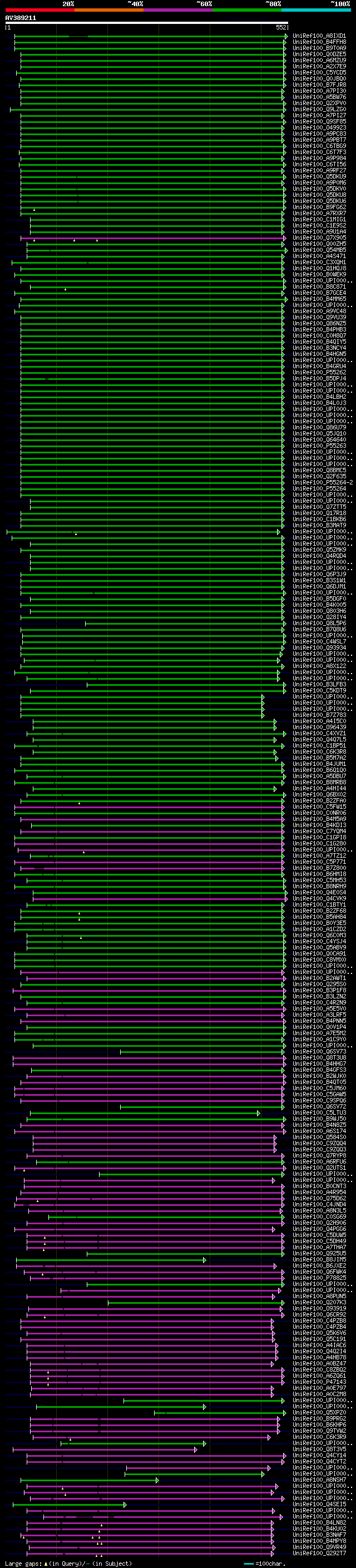356x1568 pixels.
Task: Click the purple ~60% identity color bar
Action: tap(179, 10)
